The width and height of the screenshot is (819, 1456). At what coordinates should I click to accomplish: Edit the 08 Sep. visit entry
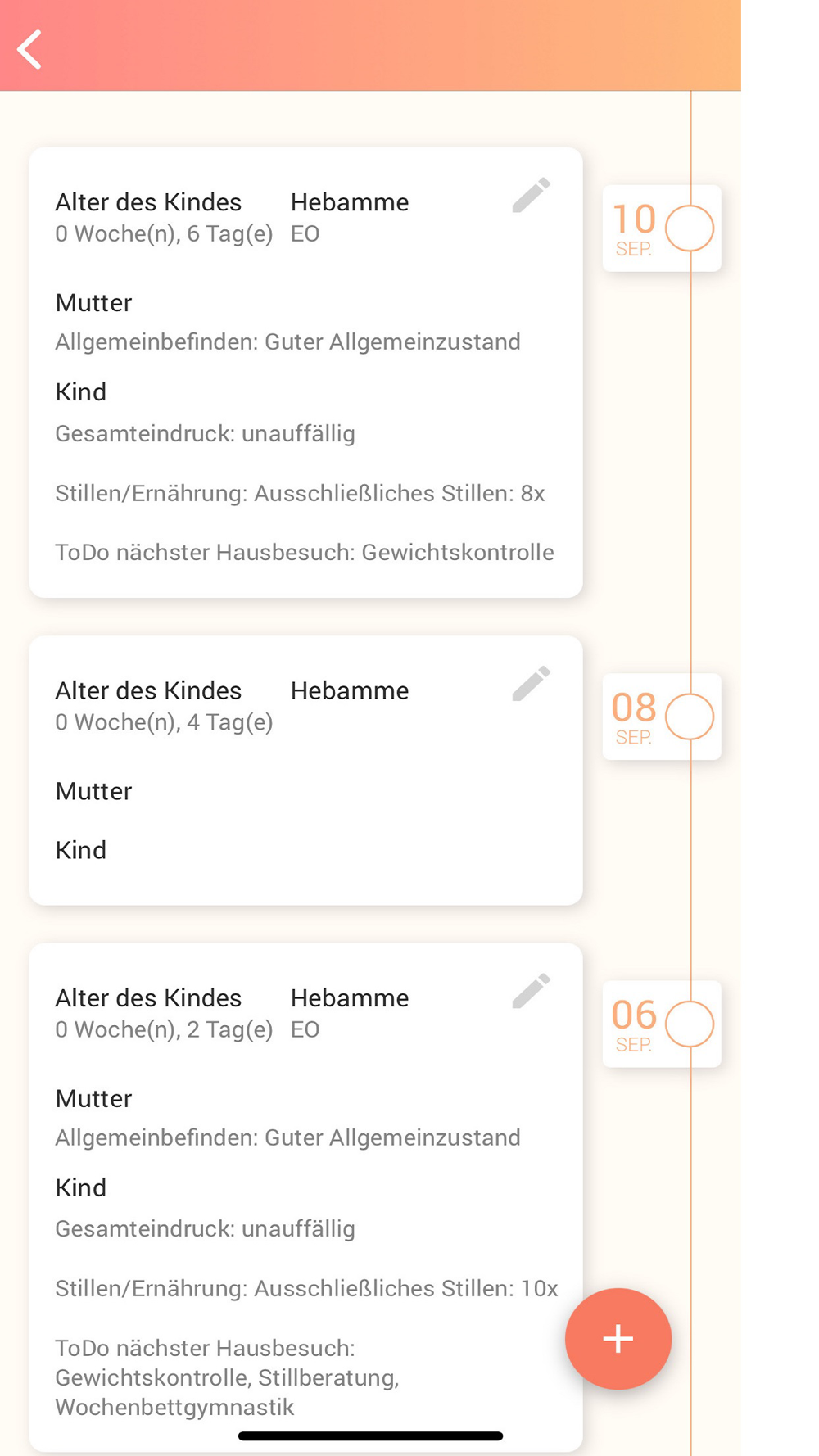point(531,684)
